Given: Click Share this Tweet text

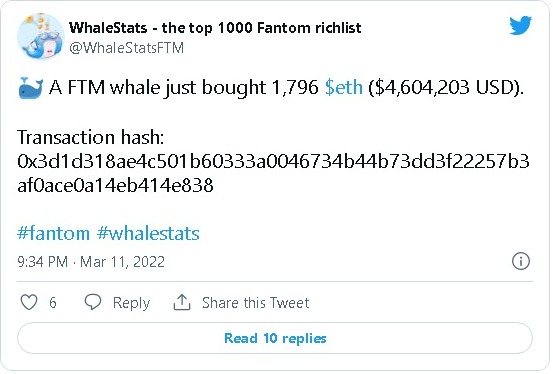Looking at the screenshot, I should 255,303.
